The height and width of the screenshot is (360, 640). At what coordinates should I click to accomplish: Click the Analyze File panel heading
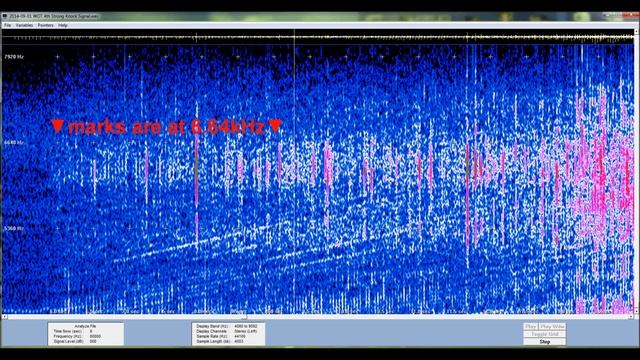(85, 327)
